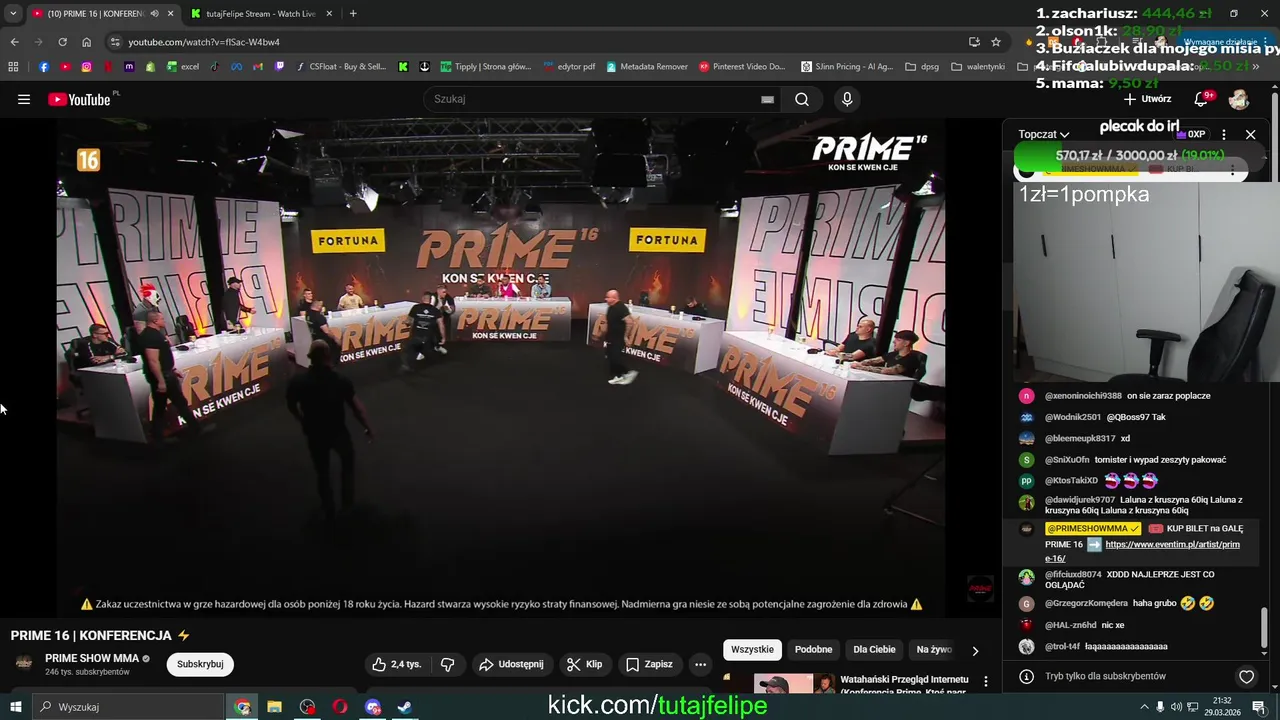
Task: Open YouTube notifications bell
Action: [x=1201, y=99]
